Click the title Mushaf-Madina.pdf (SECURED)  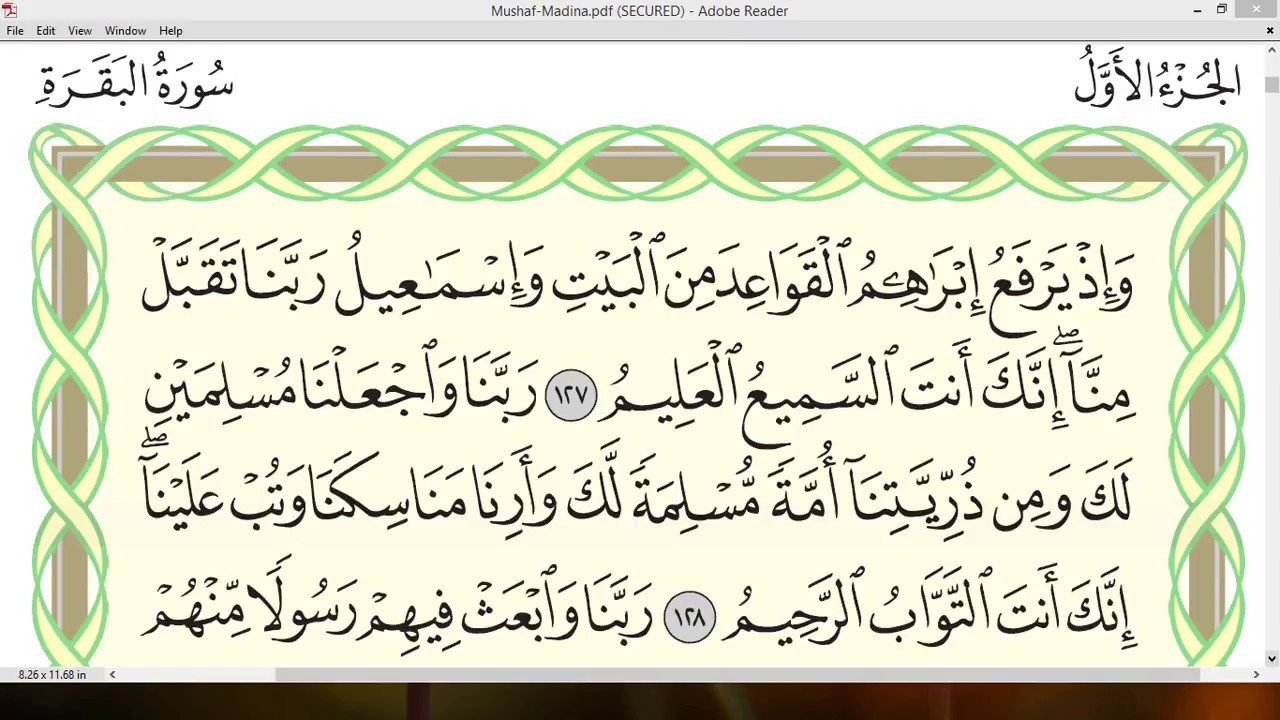[588, 11]
